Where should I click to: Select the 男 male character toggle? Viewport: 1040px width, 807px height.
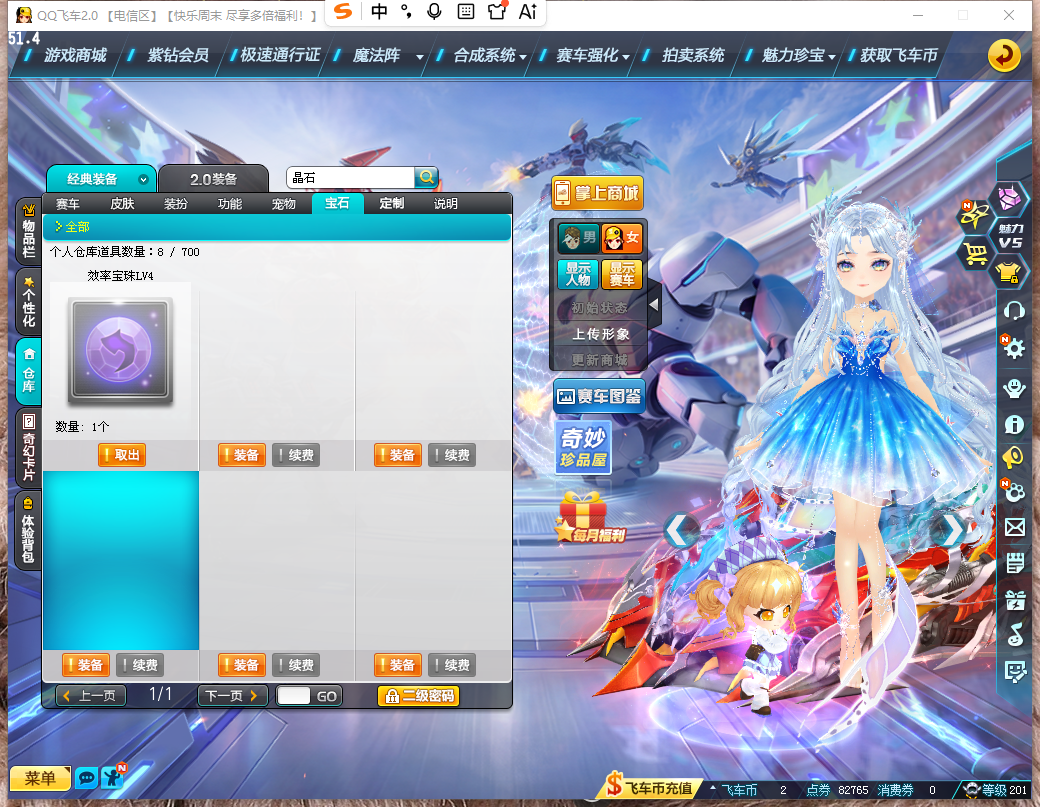[x=578, y=238]
